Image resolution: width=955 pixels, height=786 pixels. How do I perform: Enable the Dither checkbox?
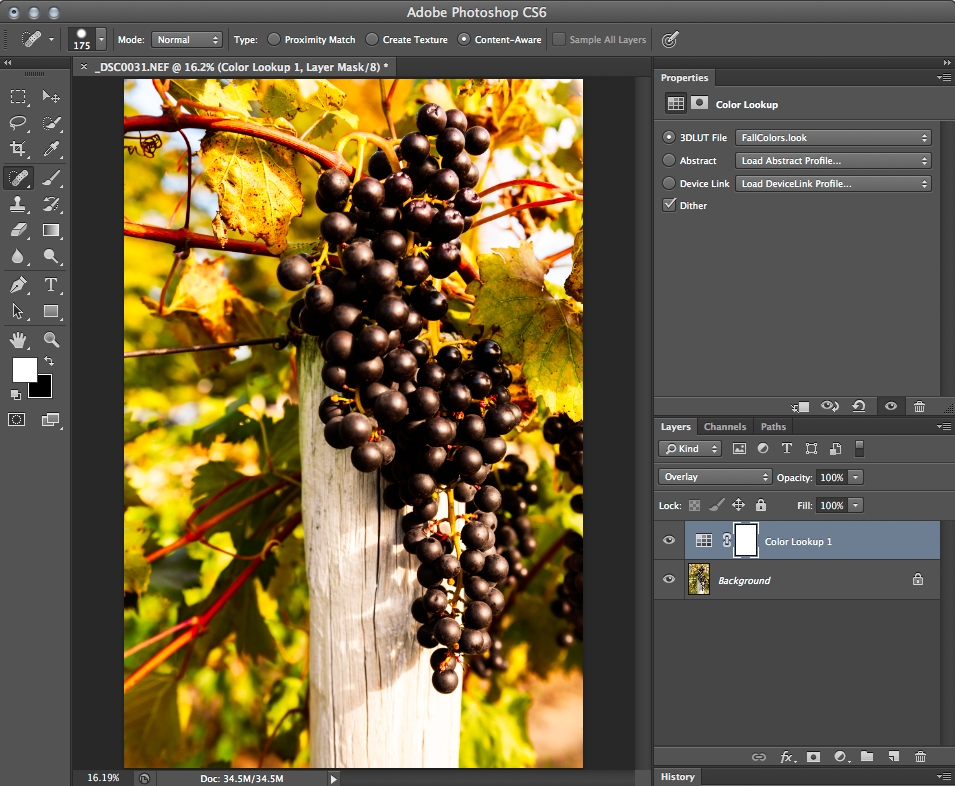[x=668, y=204]
